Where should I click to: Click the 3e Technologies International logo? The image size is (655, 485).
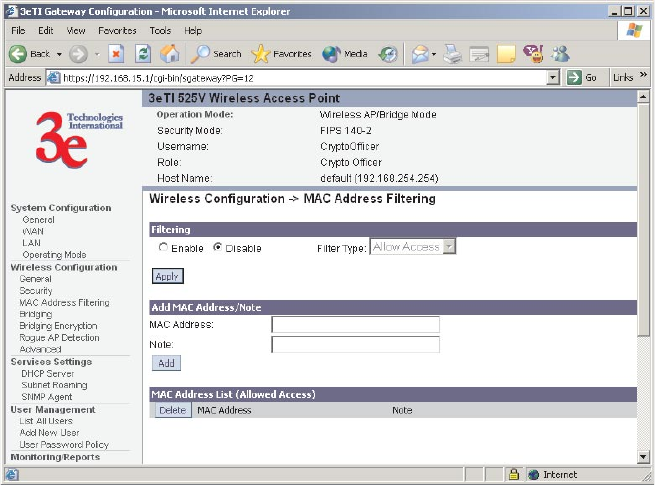tap(79, 140)
